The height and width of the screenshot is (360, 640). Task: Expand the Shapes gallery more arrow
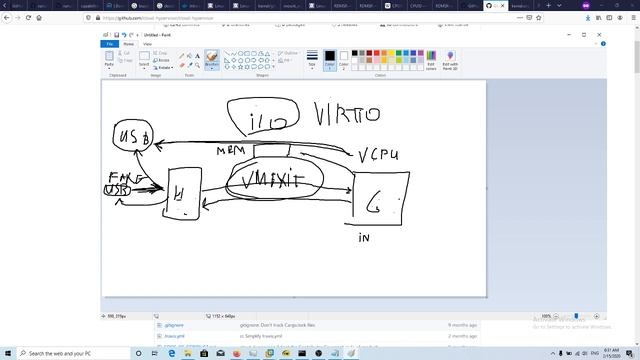click(x=273, y=67)
